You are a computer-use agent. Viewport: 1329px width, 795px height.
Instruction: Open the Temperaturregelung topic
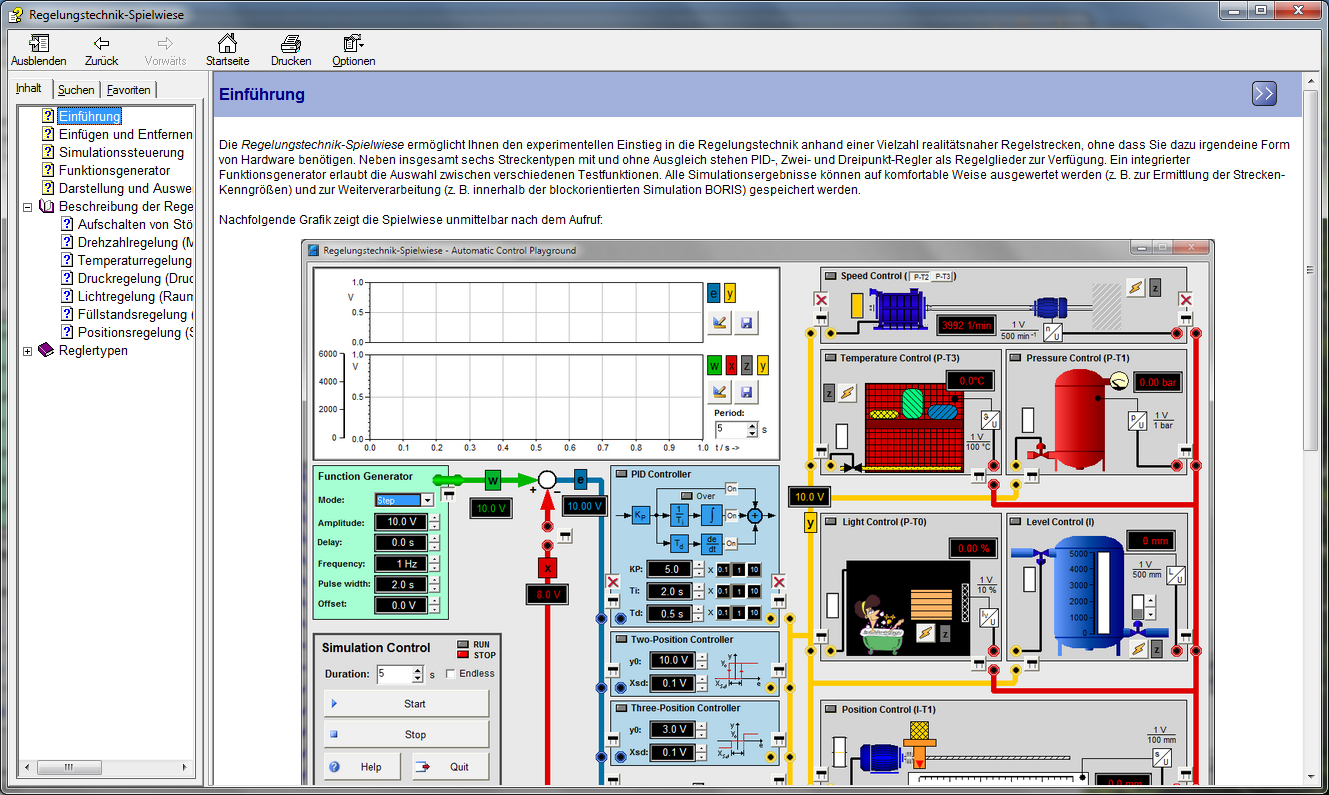click(135, 260)
